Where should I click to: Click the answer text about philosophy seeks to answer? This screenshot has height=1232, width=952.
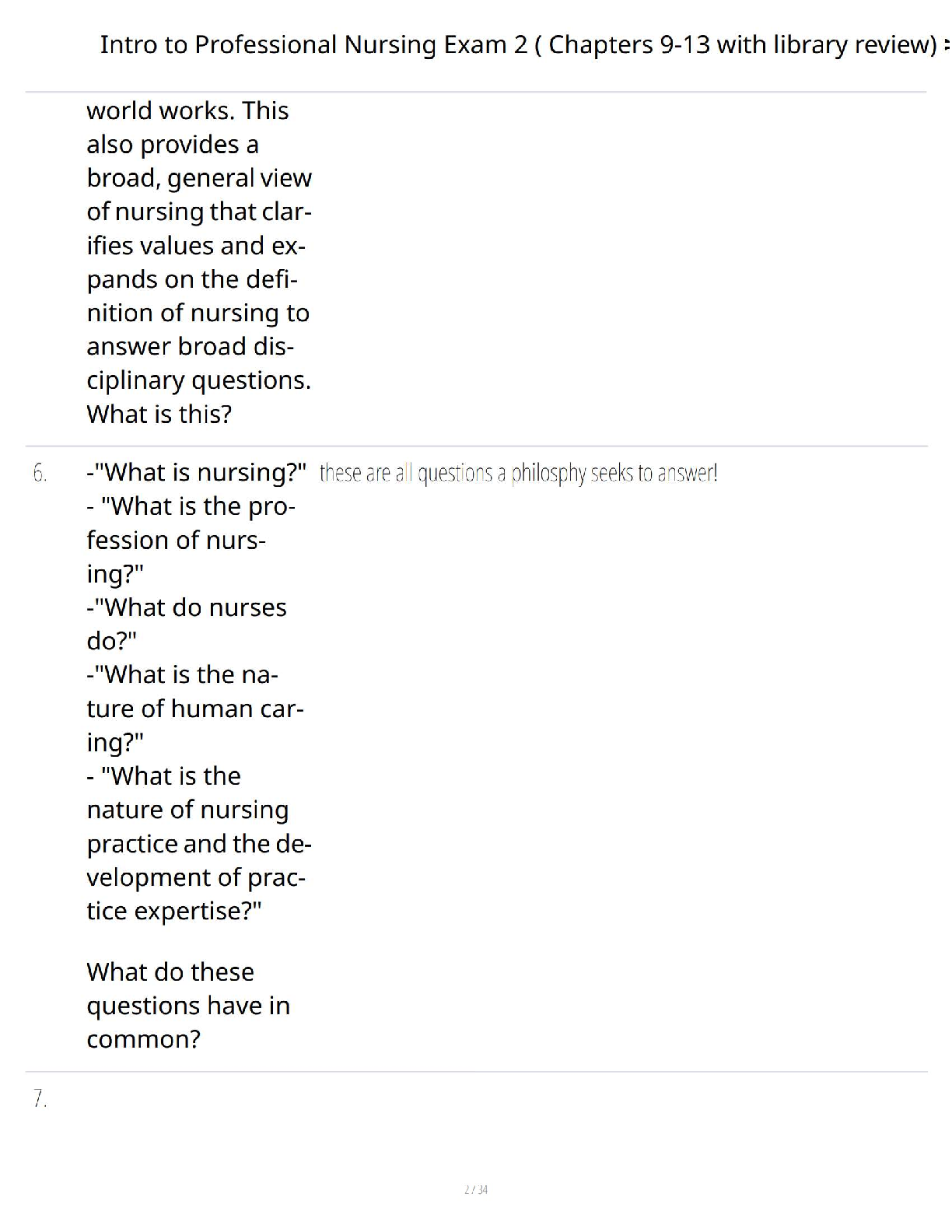(519, 473)
